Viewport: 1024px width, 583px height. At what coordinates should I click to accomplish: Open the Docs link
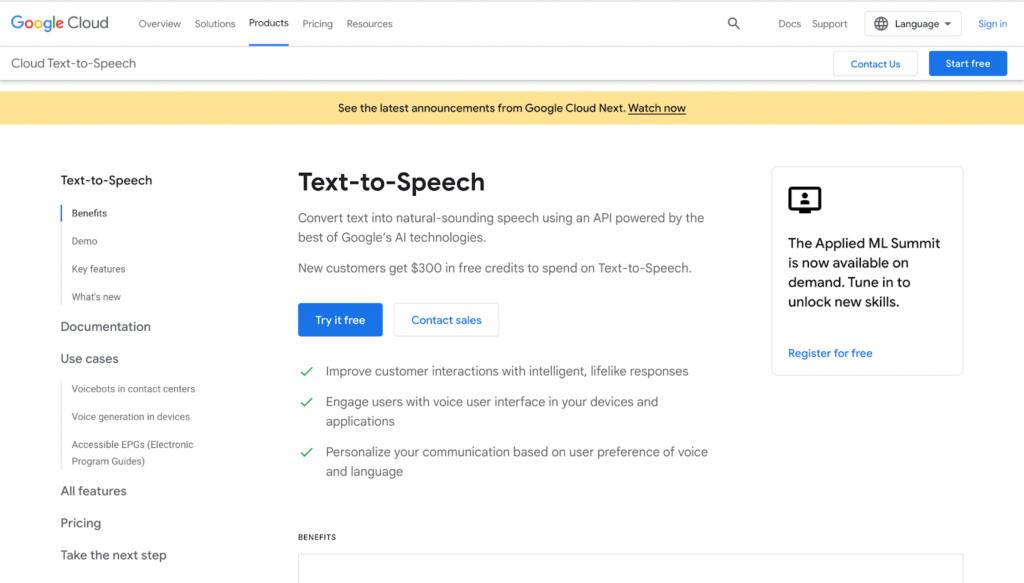789,24
